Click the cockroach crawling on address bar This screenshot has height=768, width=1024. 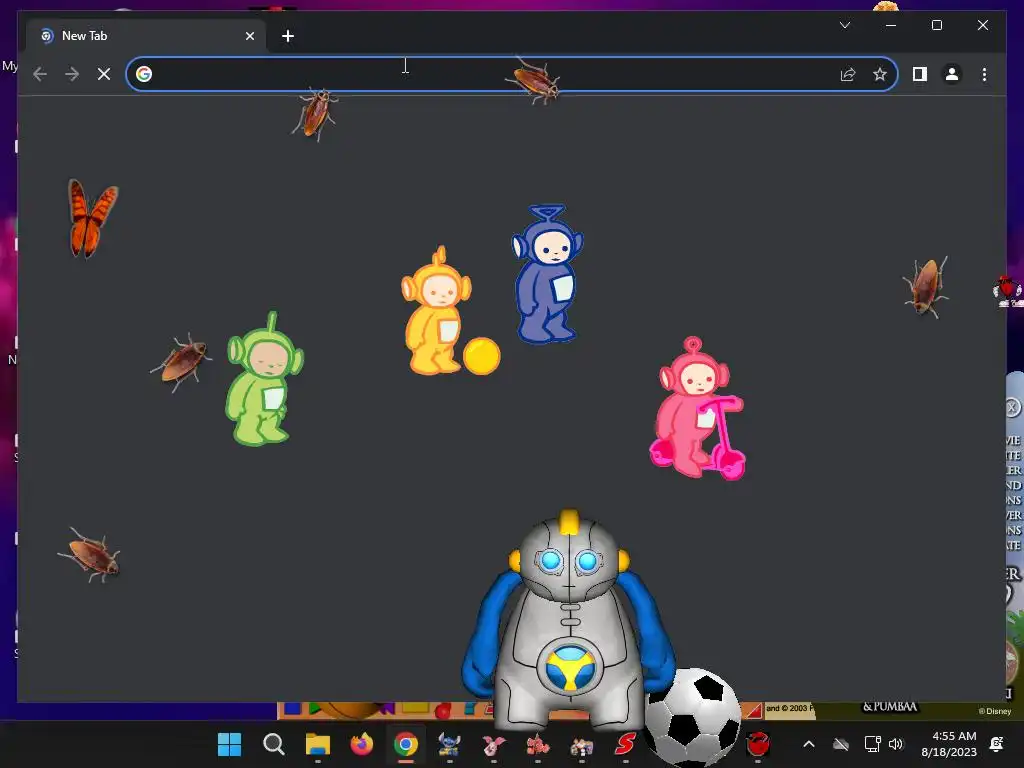534,80
